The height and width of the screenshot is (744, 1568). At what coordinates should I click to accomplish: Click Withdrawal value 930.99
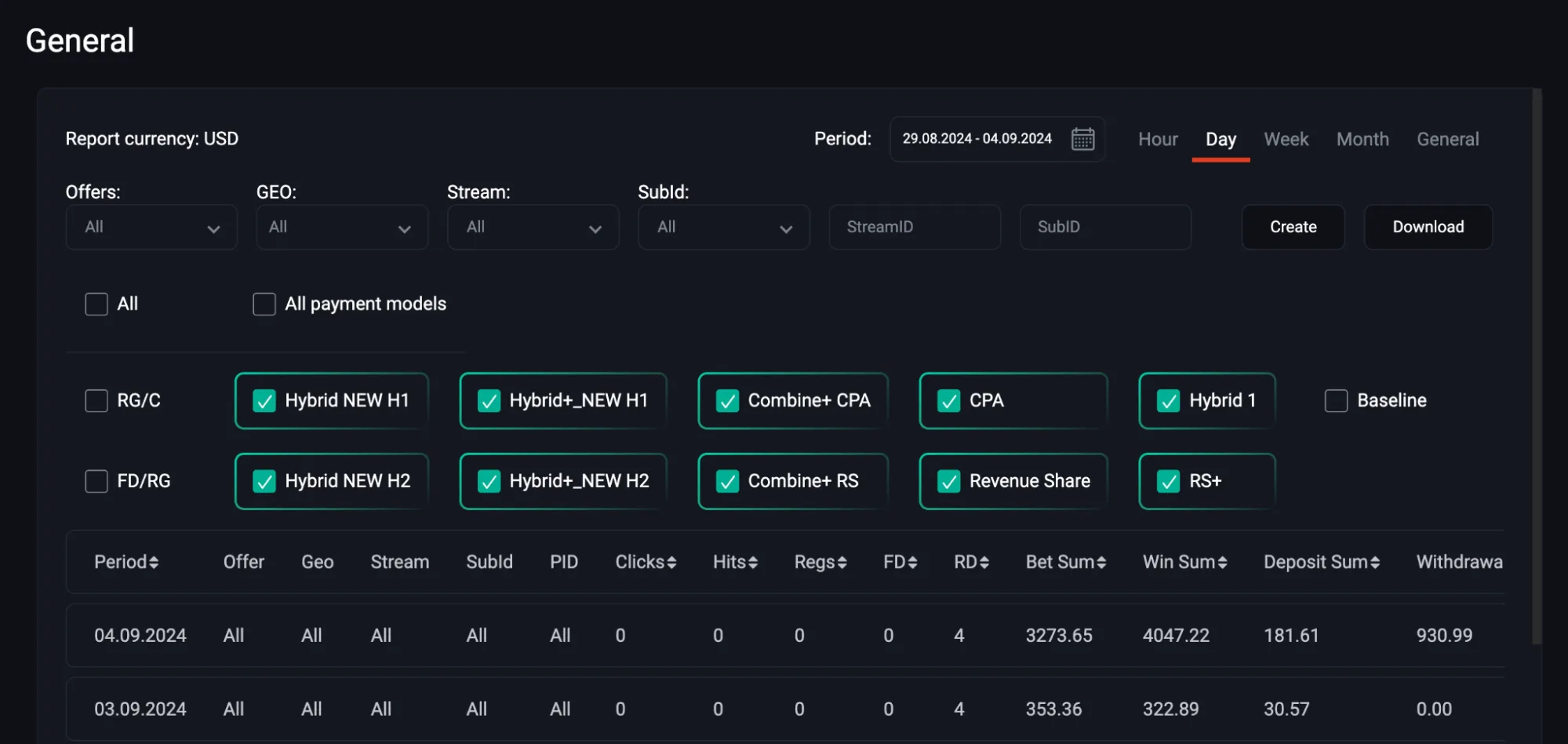coord(1444,635)
